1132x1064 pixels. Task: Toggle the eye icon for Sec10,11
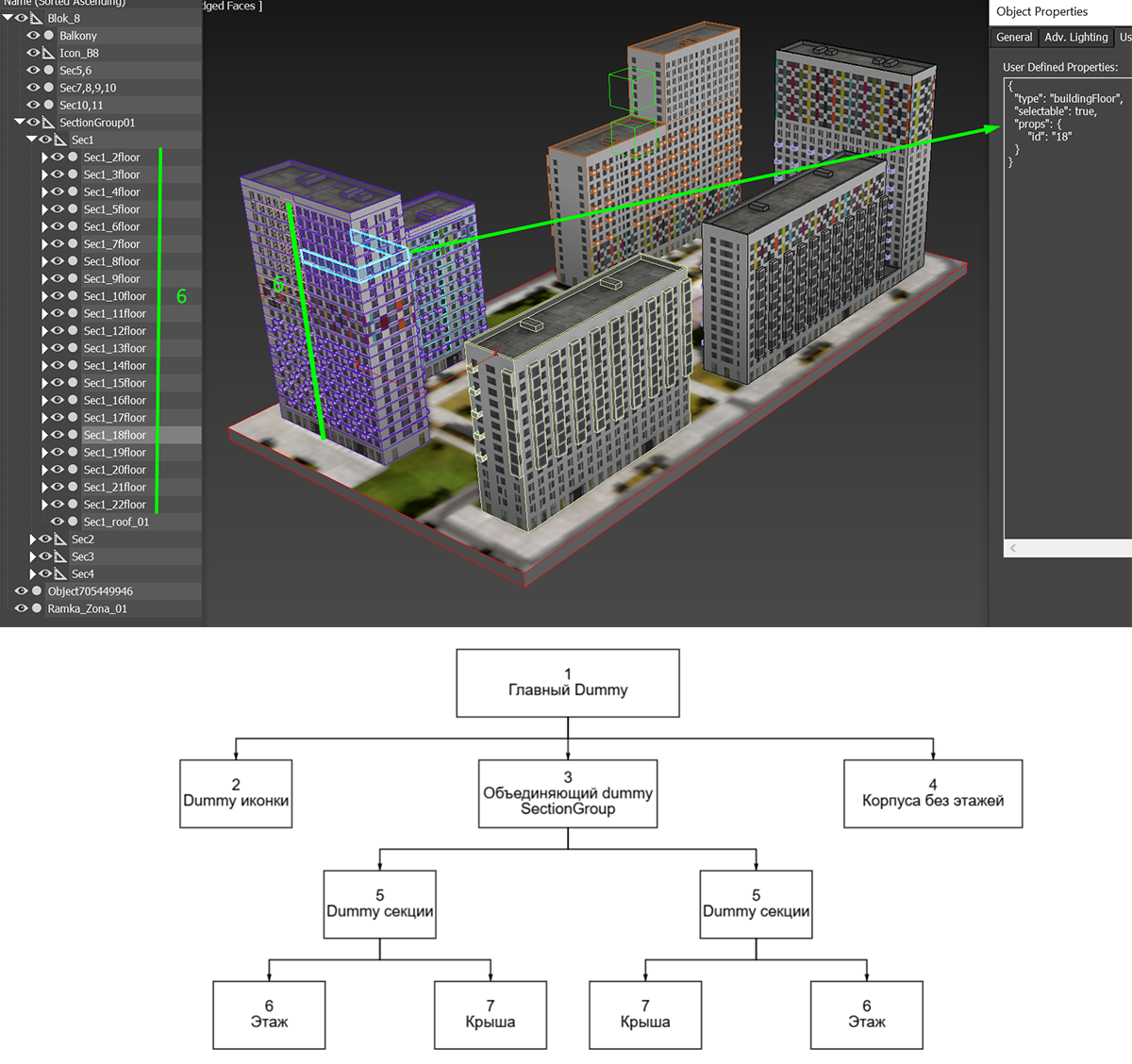tap(34, 105)
